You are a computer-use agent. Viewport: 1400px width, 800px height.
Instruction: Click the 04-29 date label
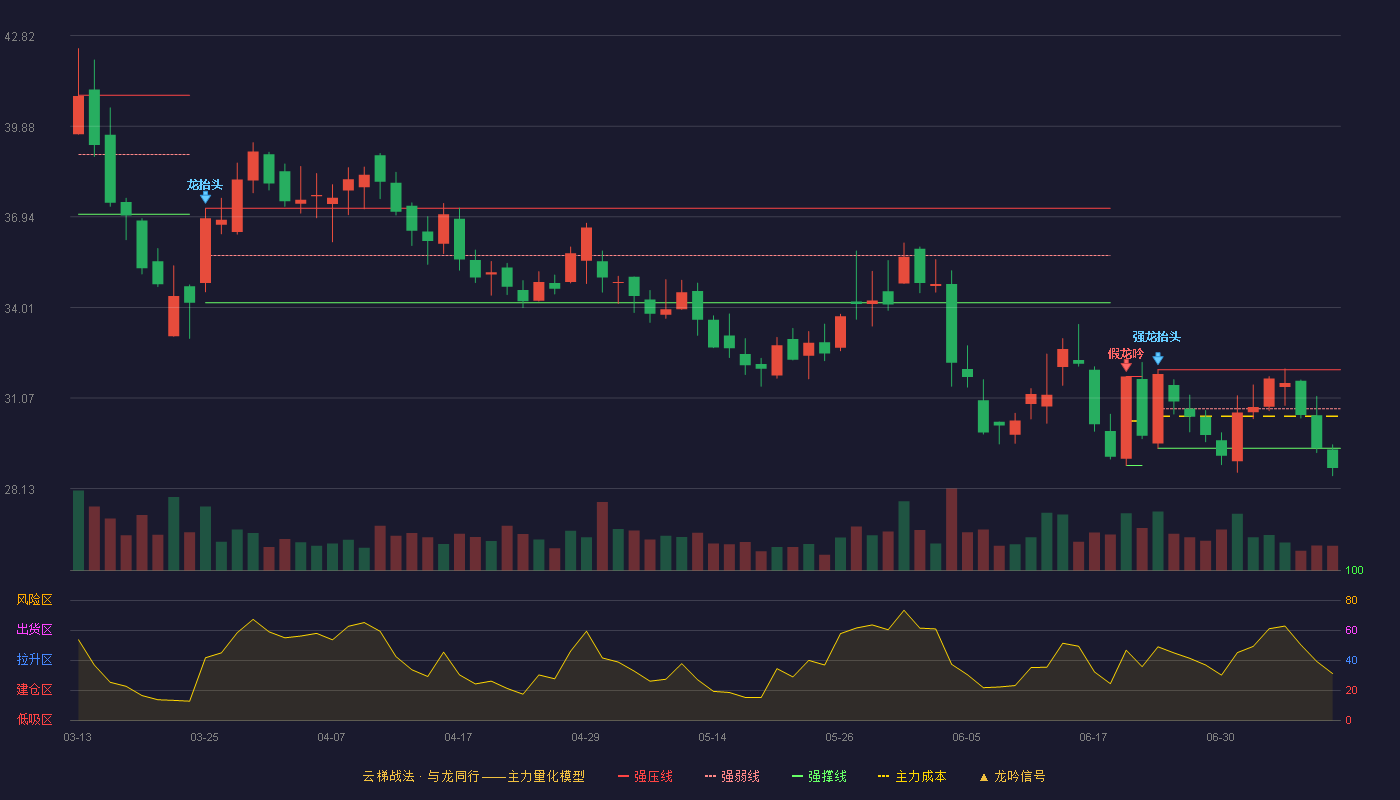tap(586, 737)
